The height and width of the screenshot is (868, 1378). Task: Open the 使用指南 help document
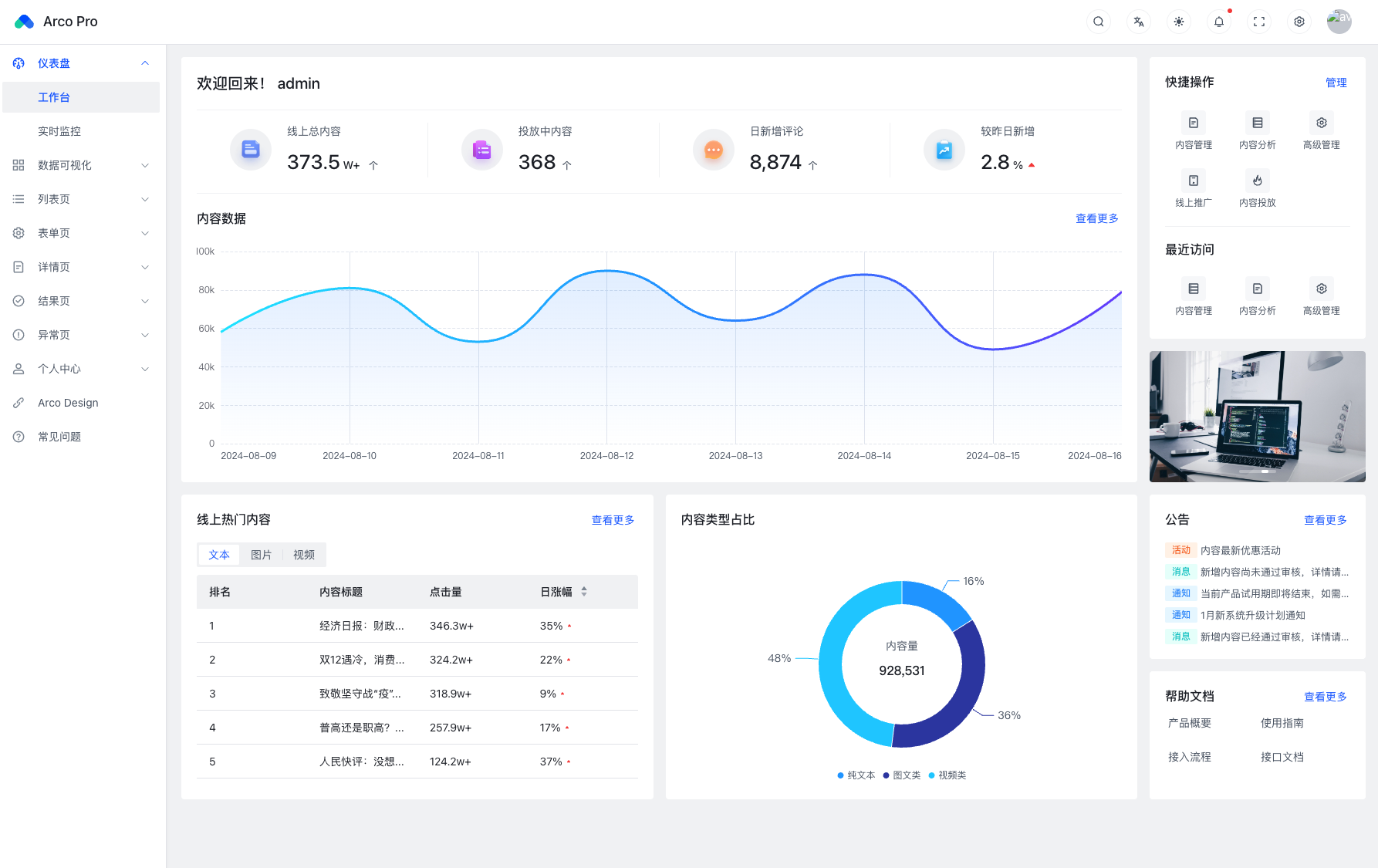tap(1282, 723)
